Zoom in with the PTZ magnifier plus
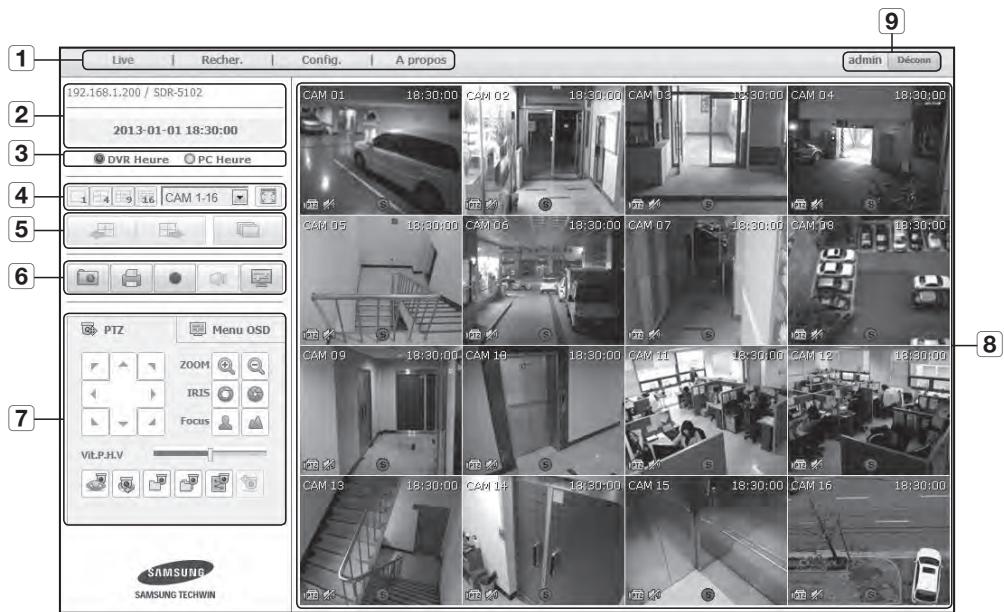The width and height of the screenshot is (1004, 612). click(225, 366)
